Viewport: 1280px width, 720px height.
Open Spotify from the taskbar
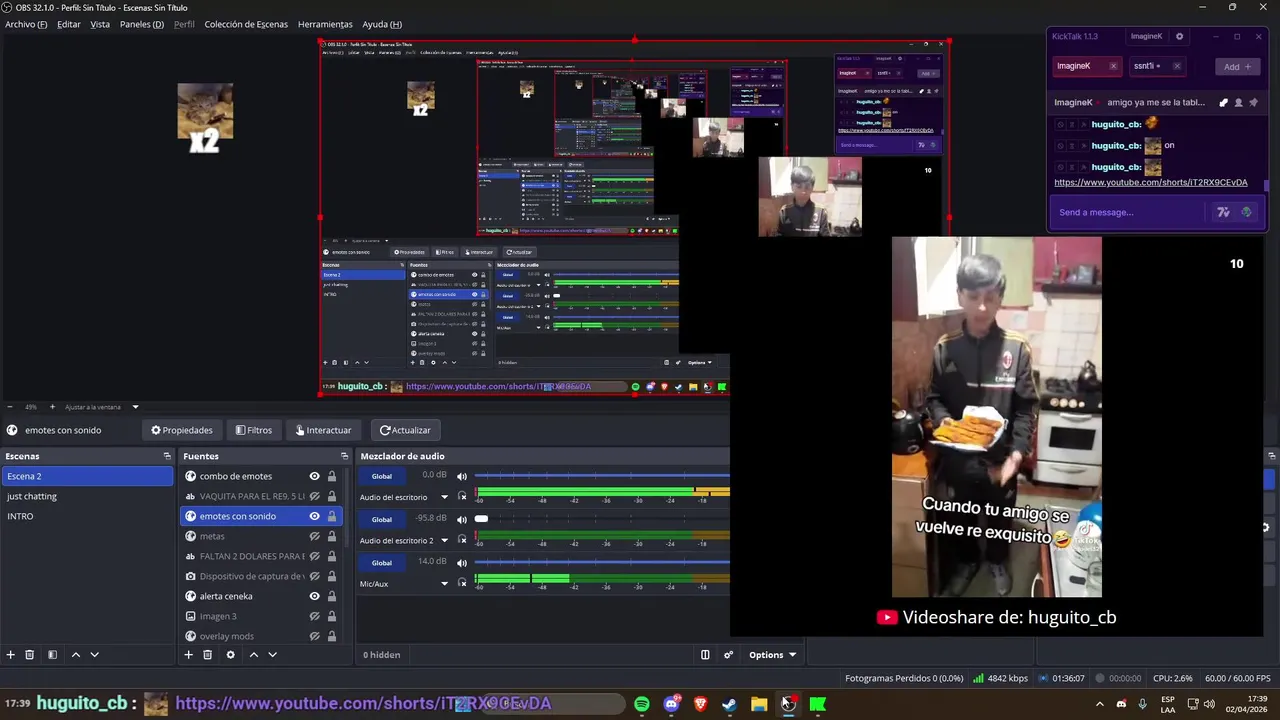641,704
